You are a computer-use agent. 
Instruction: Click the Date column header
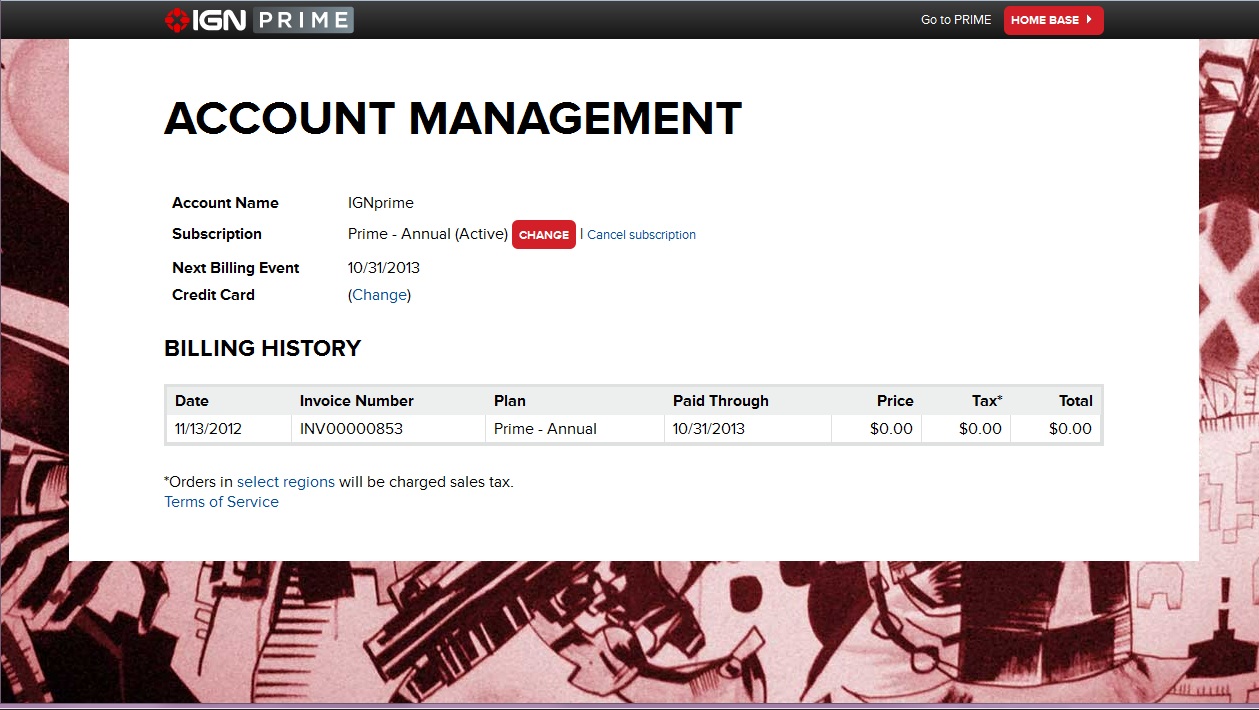(229, 401)
